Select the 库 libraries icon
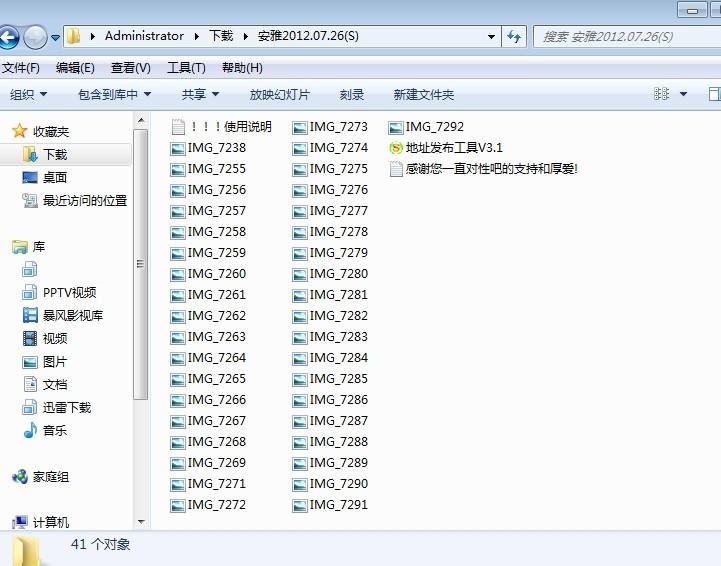 20,247
